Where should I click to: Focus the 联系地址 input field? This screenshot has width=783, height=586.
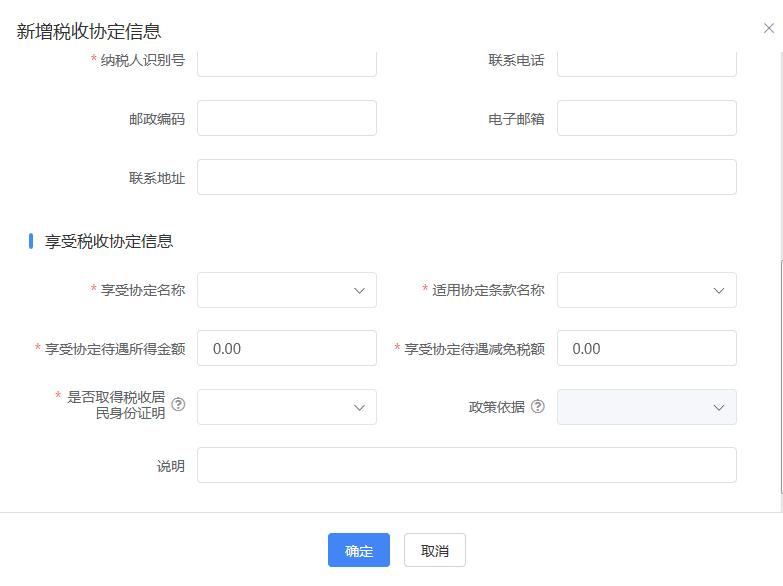point(466,177)
